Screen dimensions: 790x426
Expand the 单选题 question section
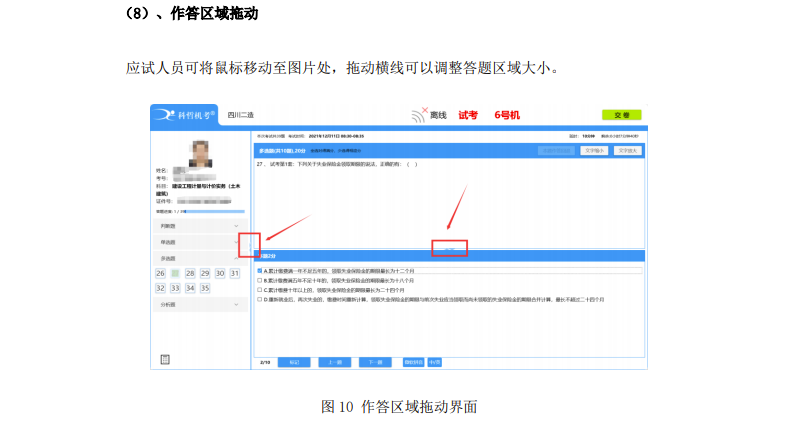(x=197, y=242)
